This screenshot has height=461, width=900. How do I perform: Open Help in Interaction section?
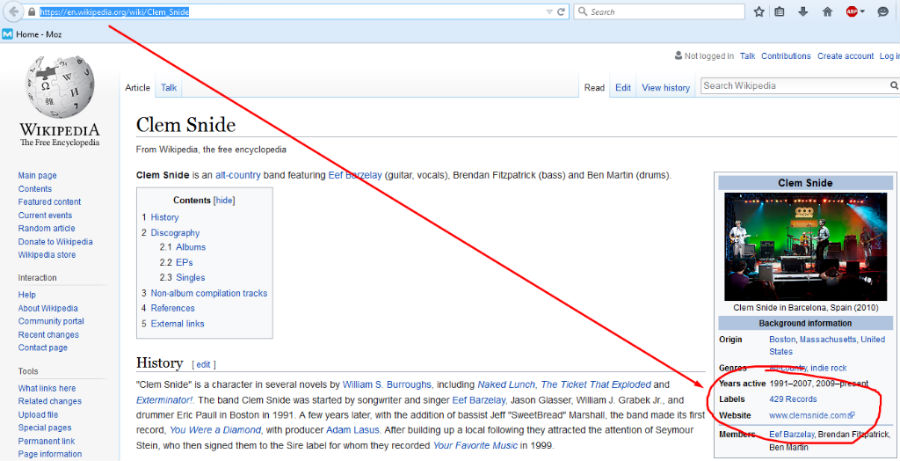click(26, 295)
